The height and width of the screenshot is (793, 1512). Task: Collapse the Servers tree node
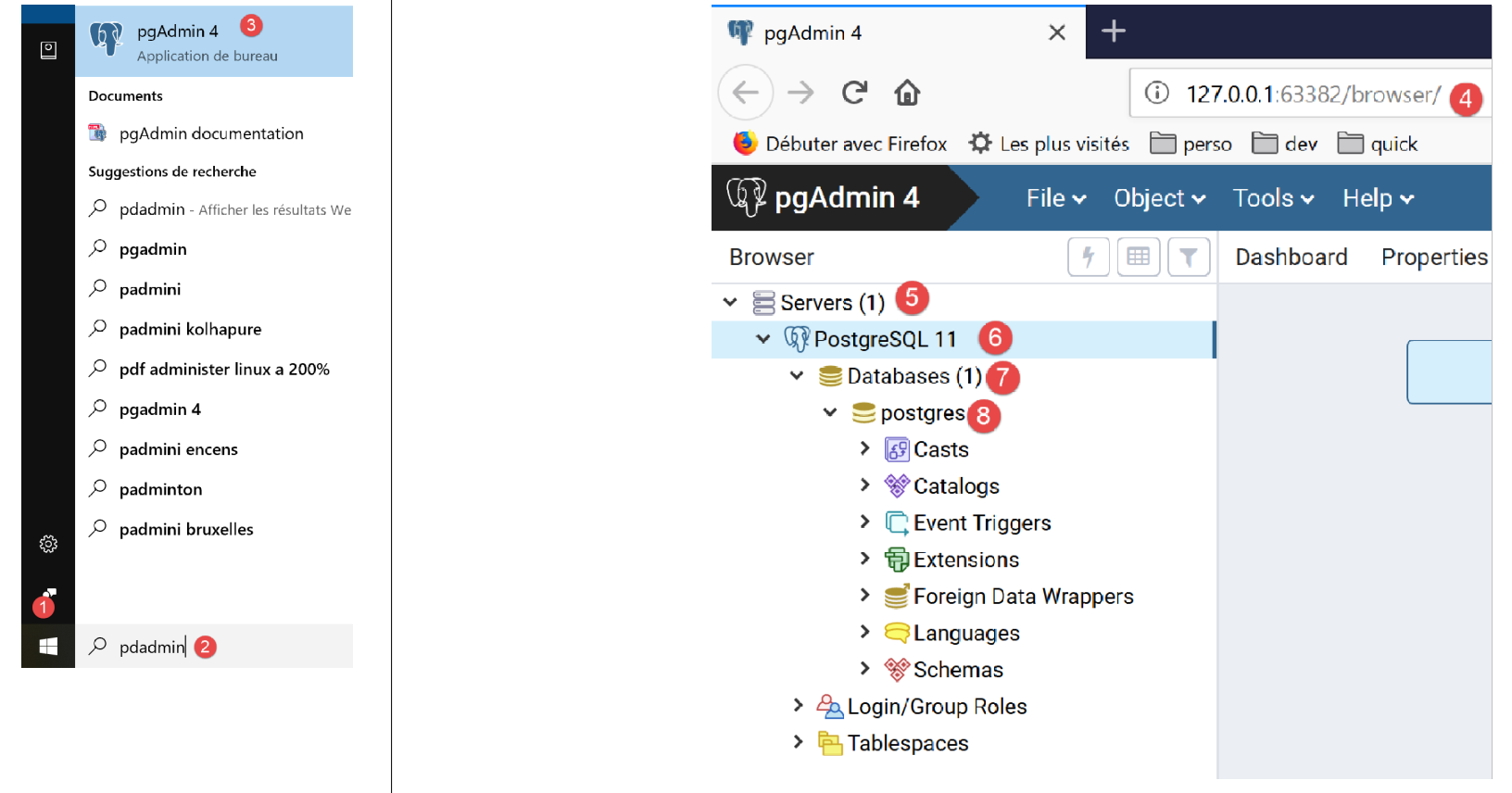point(730,302)
